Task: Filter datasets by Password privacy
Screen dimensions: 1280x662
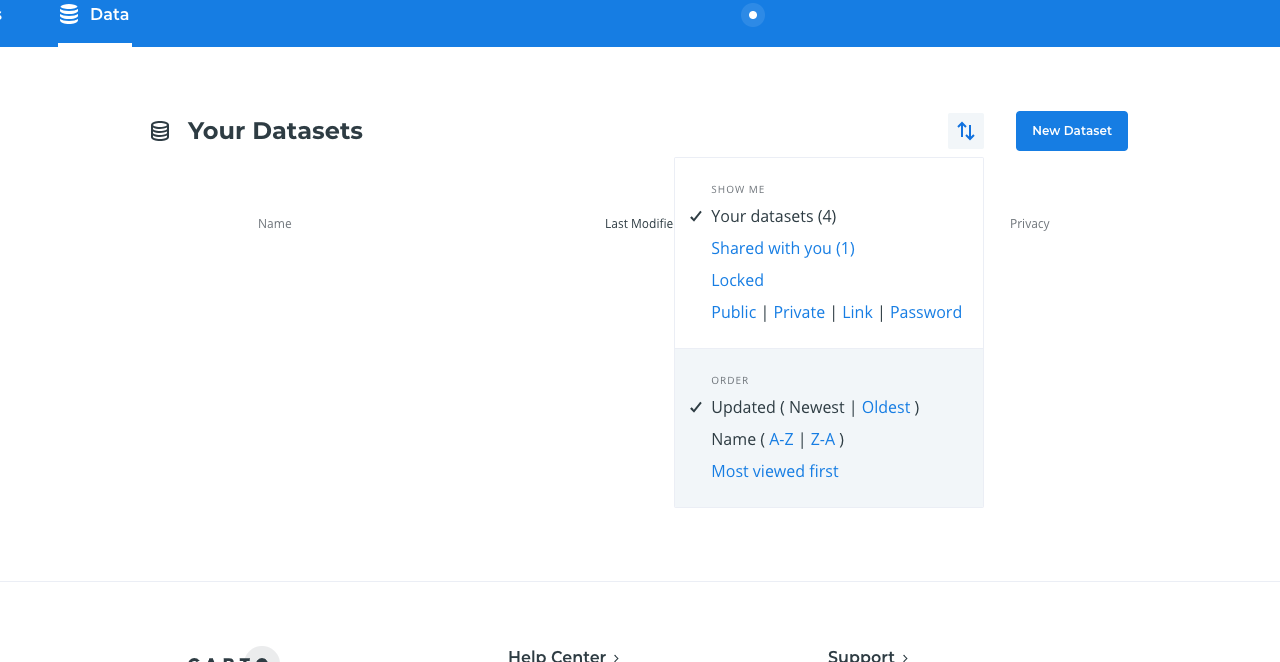Action: [926, 312]
